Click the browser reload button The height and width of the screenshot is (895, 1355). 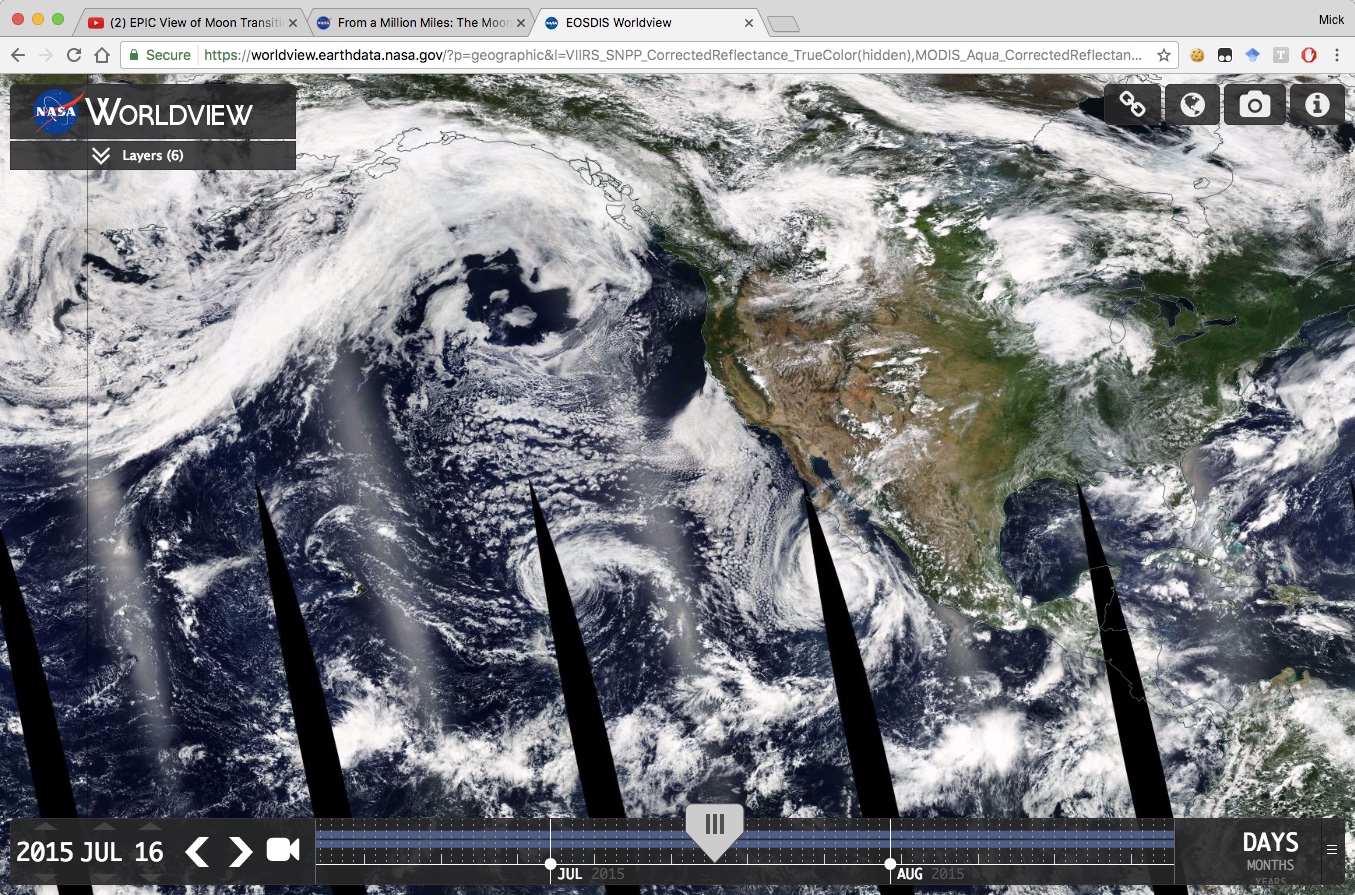(74, 56)
